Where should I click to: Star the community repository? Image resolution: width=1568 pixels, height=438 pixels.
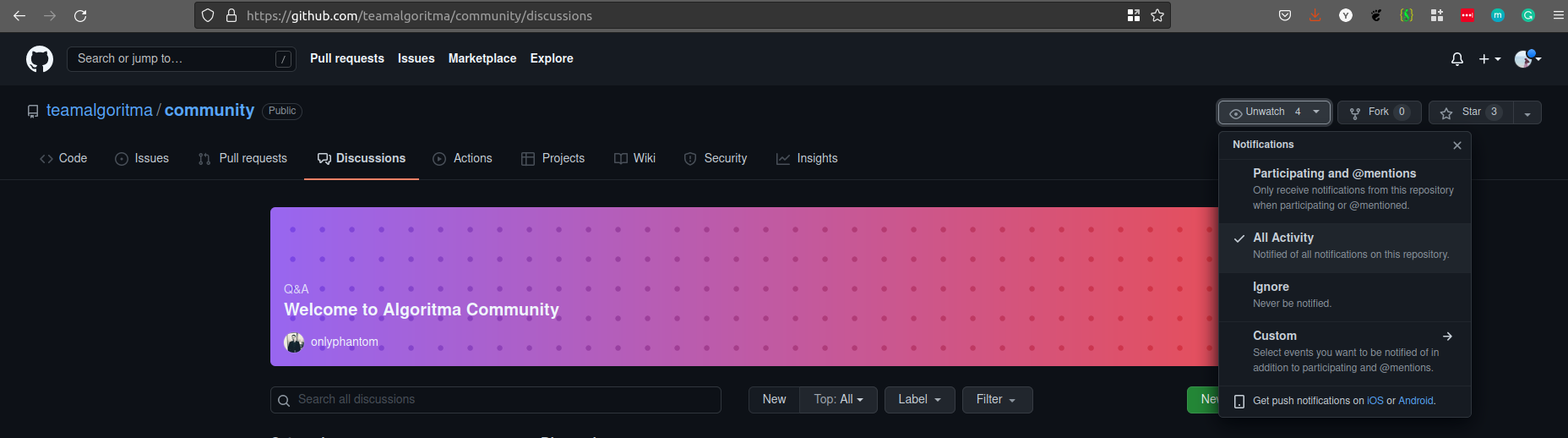click(1466, 112)
